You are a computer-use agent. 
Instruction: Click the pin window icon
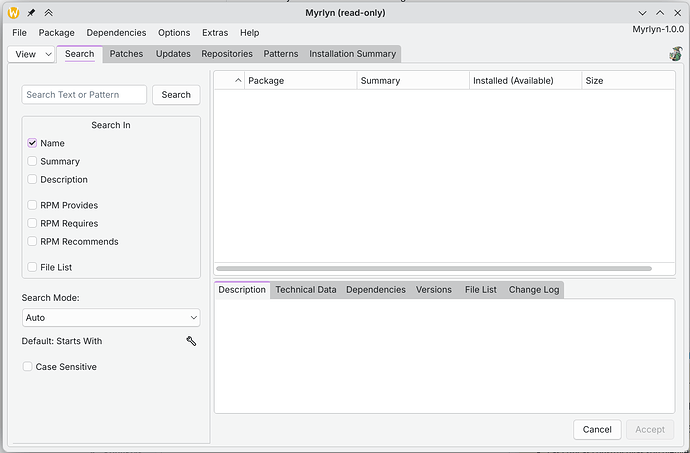pos(32,12)
